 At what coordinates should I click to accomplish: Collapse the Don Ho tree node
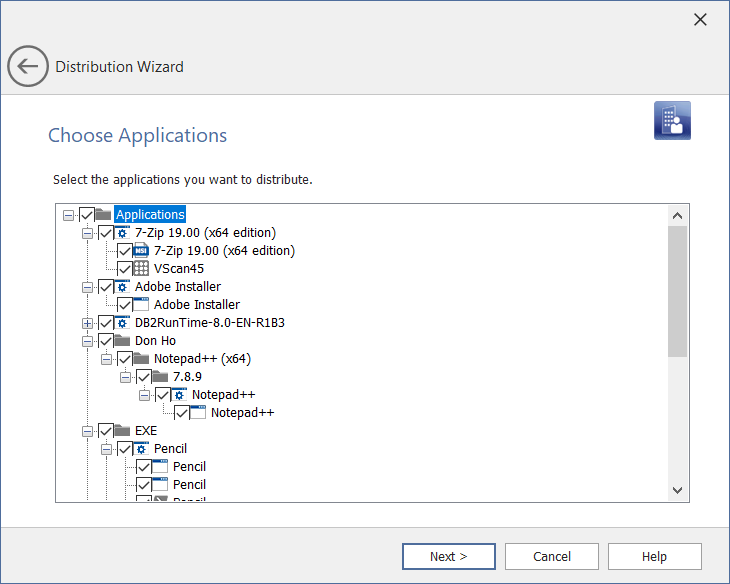88,341
